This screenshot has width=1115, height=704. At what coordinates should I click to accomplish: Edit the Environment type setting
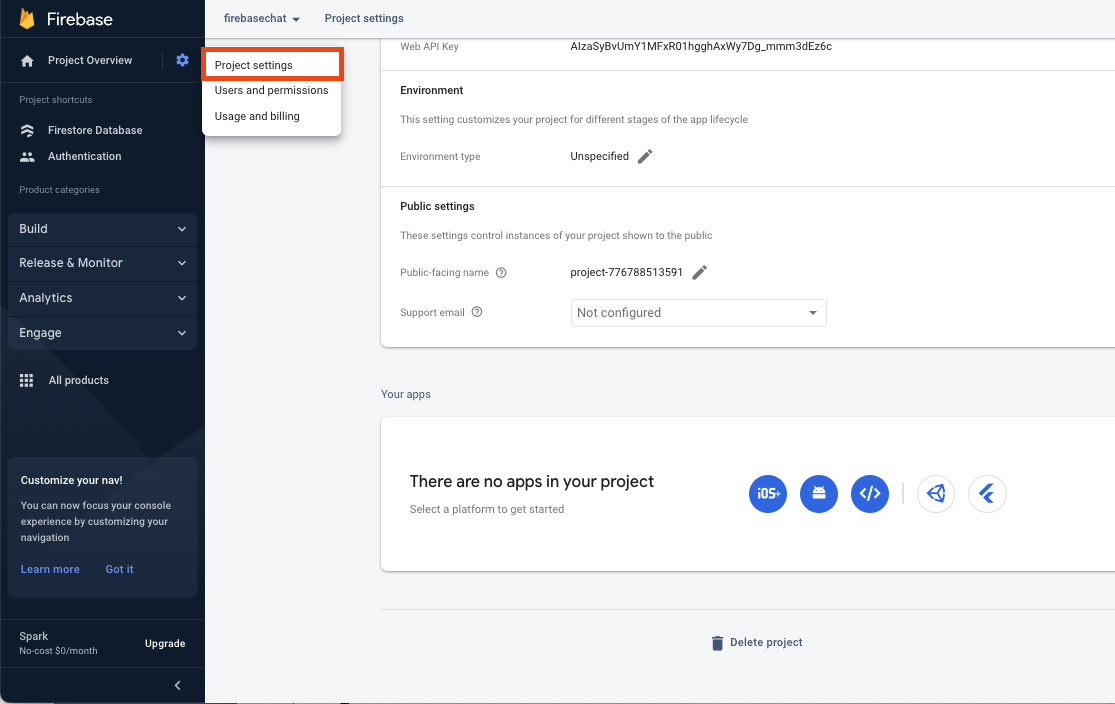click(x=643, y=156)
